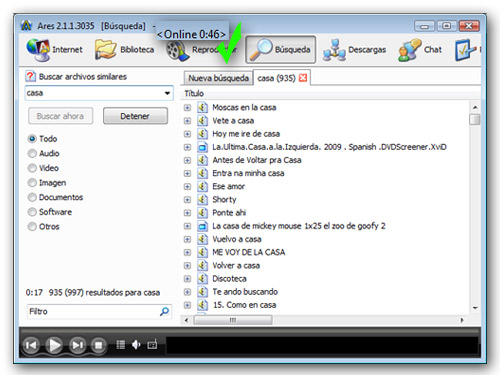Viewport: 500px width, 375px height.
Task: Expand the Moscas en la casa result
Action: tap(187, 108)
